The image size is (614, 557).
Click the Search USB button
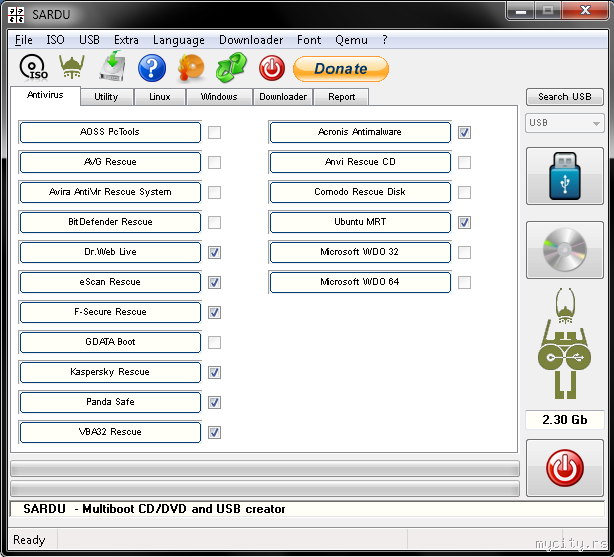[565, 97]
